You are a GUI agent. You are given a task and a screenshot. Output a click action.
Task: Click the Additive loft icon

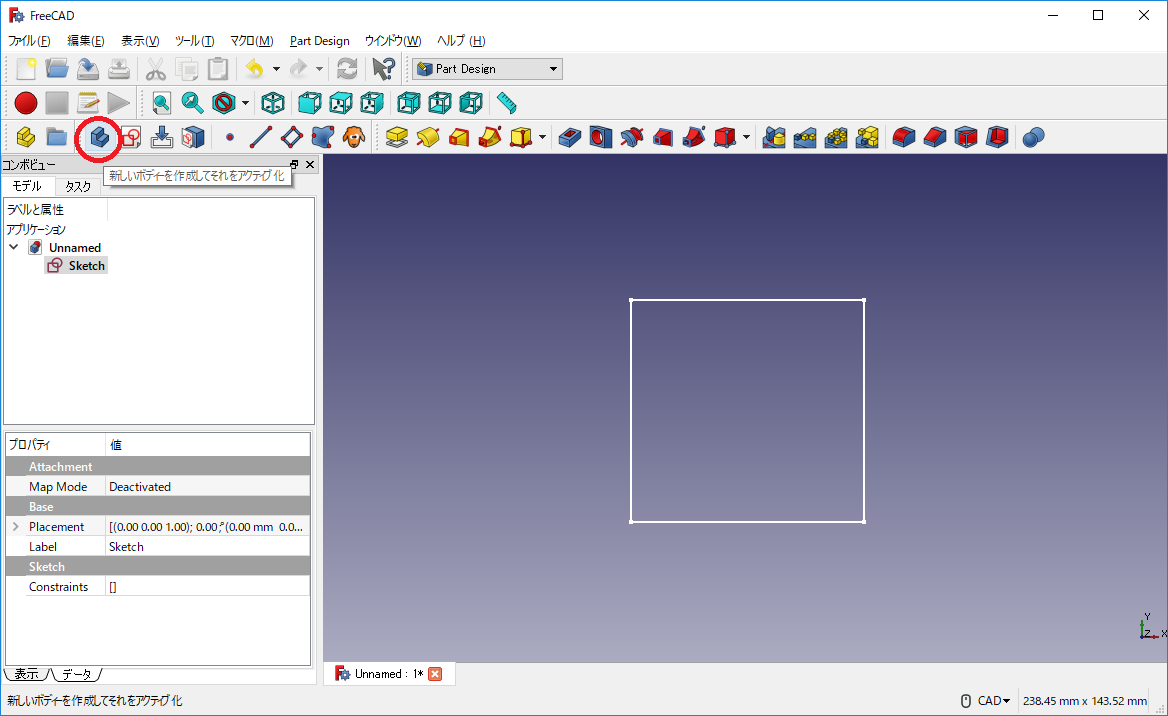click(459, 137)
